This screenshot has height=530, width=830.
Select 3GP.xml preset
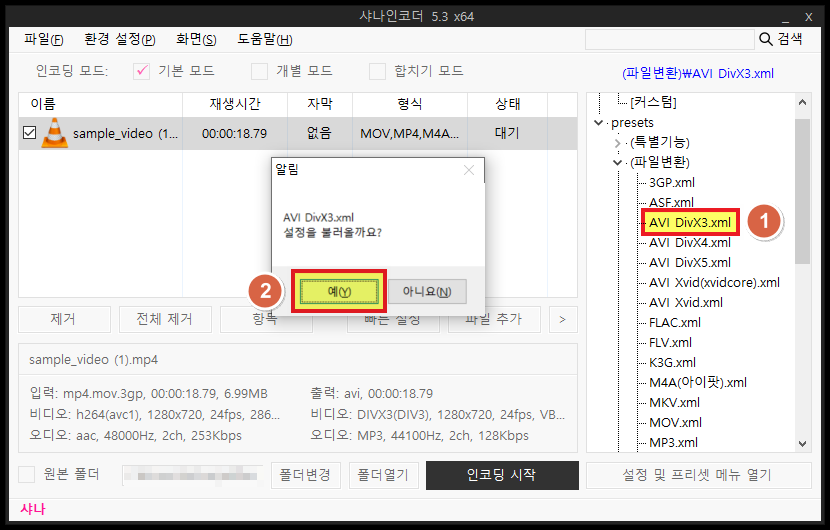coord(672,183)
